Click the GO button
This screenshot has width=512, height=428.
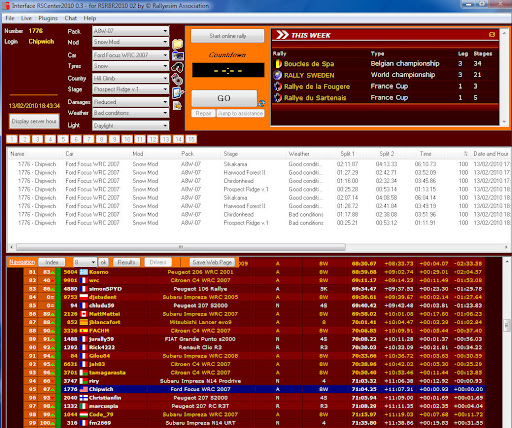[x=224, y=98]
